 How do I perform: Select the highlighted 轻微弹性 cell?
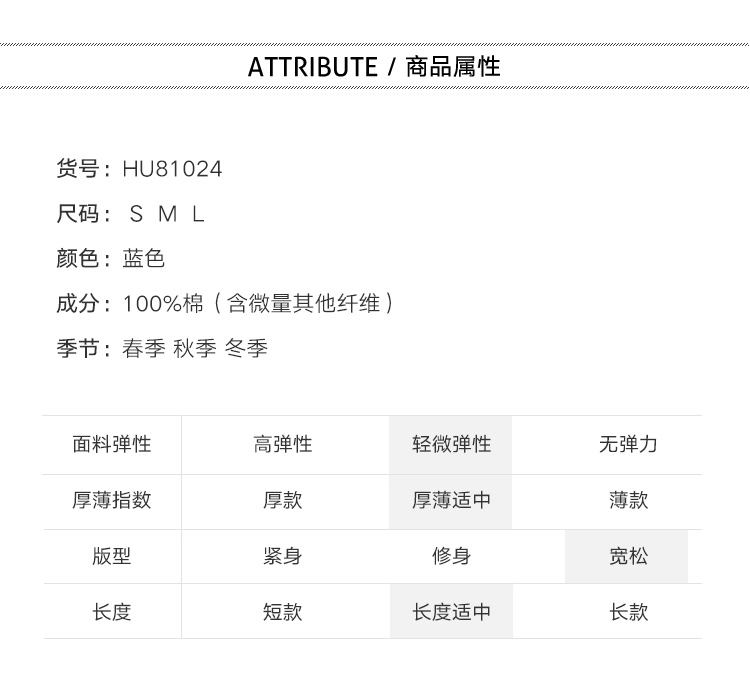point(451,445)
